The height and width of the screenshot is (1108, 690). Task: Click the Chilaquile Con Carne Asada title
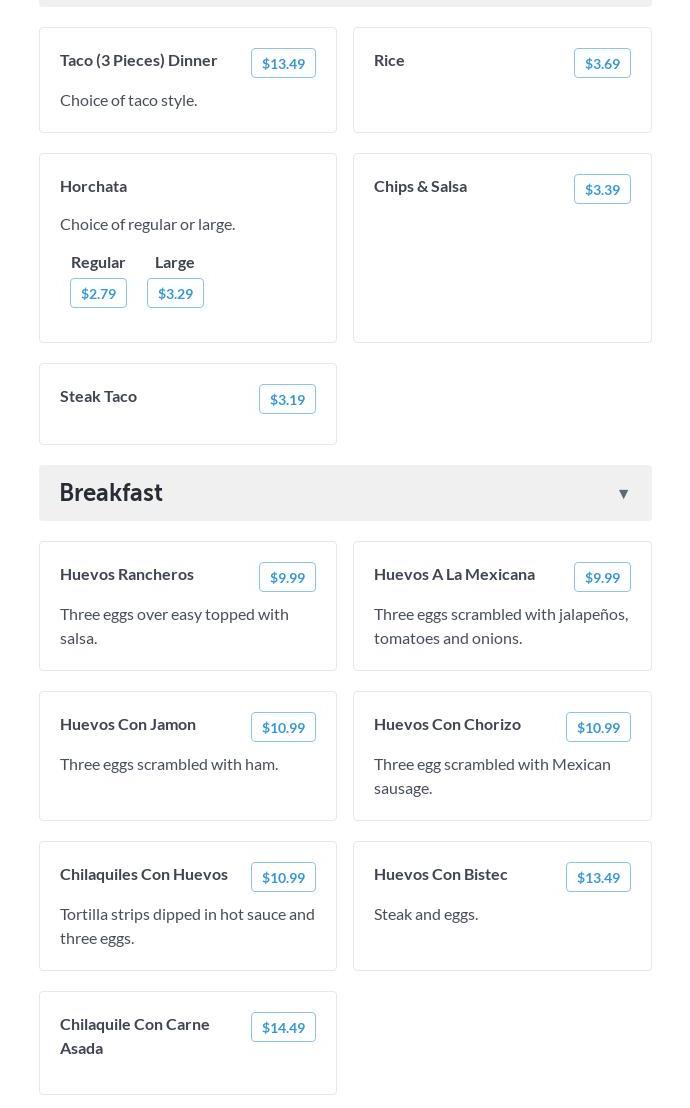(x=134, y=1036)
